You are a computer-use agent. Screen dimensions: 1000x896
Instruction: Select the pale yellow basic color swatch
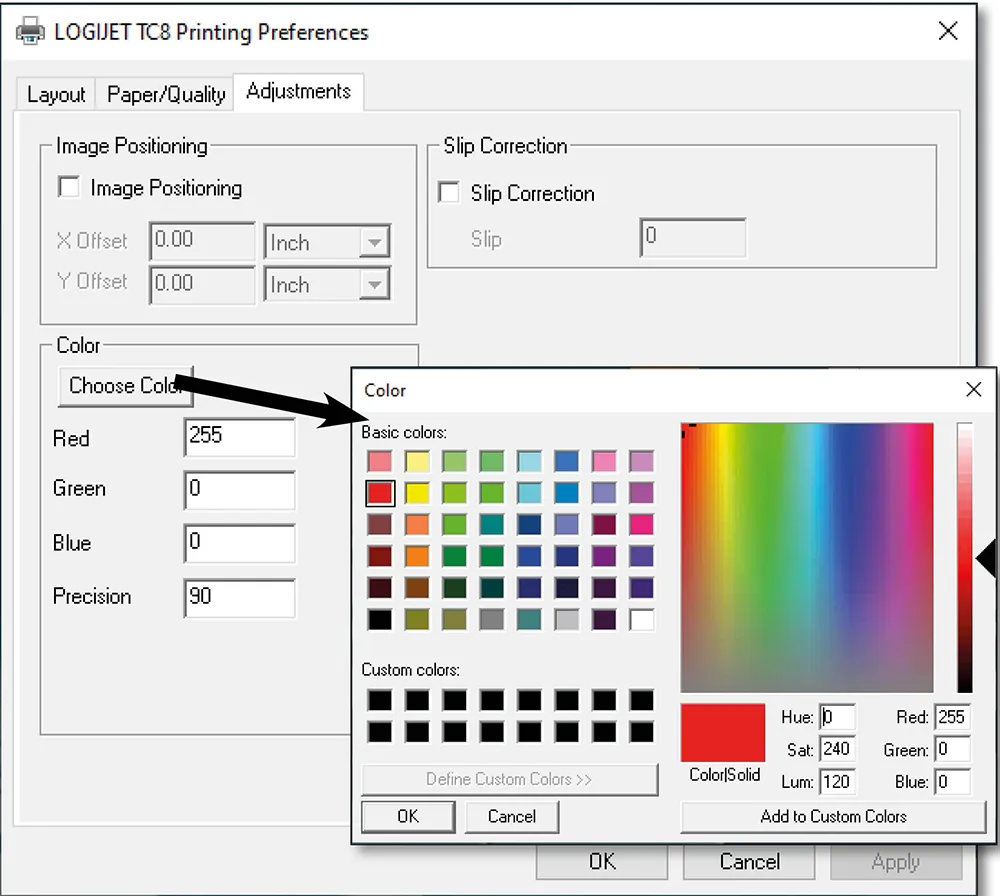coord(418,461)
